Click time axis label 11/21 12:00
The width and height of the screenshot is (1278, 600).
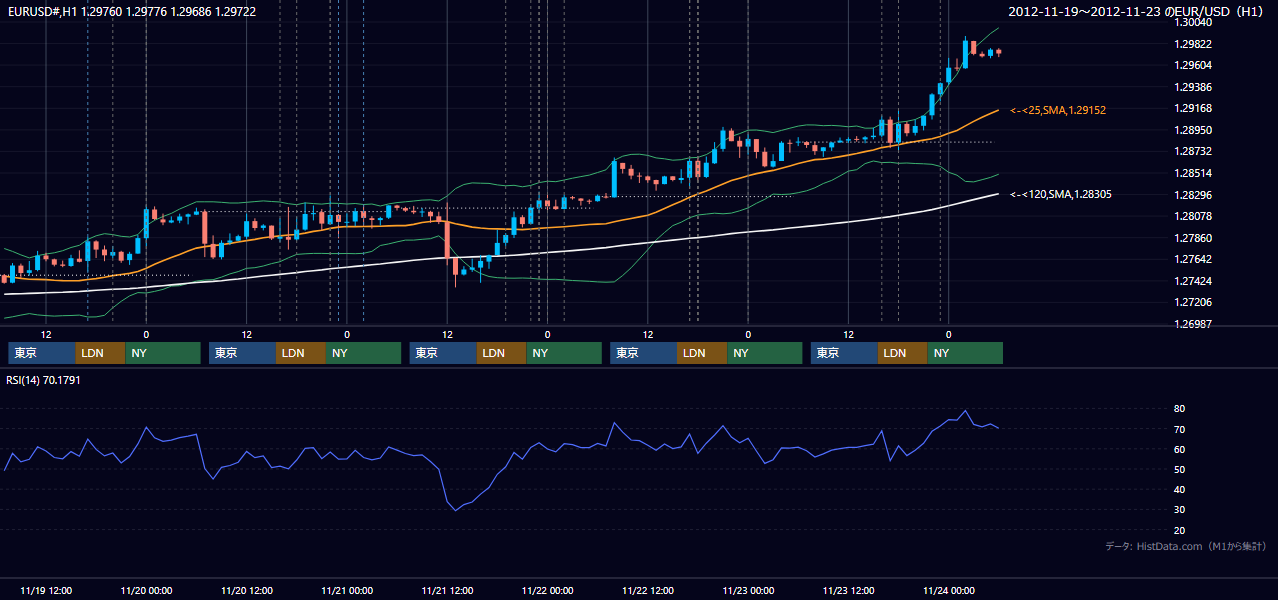click(447, 590)
